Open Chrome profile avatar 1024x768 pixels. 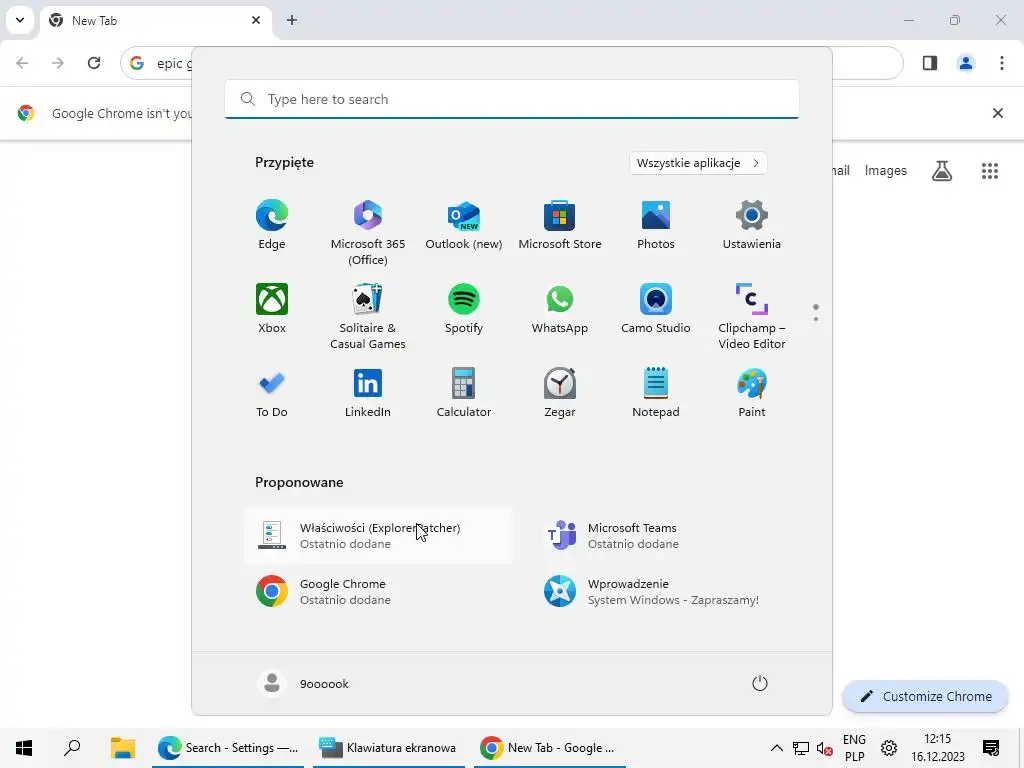pos(966,63)
